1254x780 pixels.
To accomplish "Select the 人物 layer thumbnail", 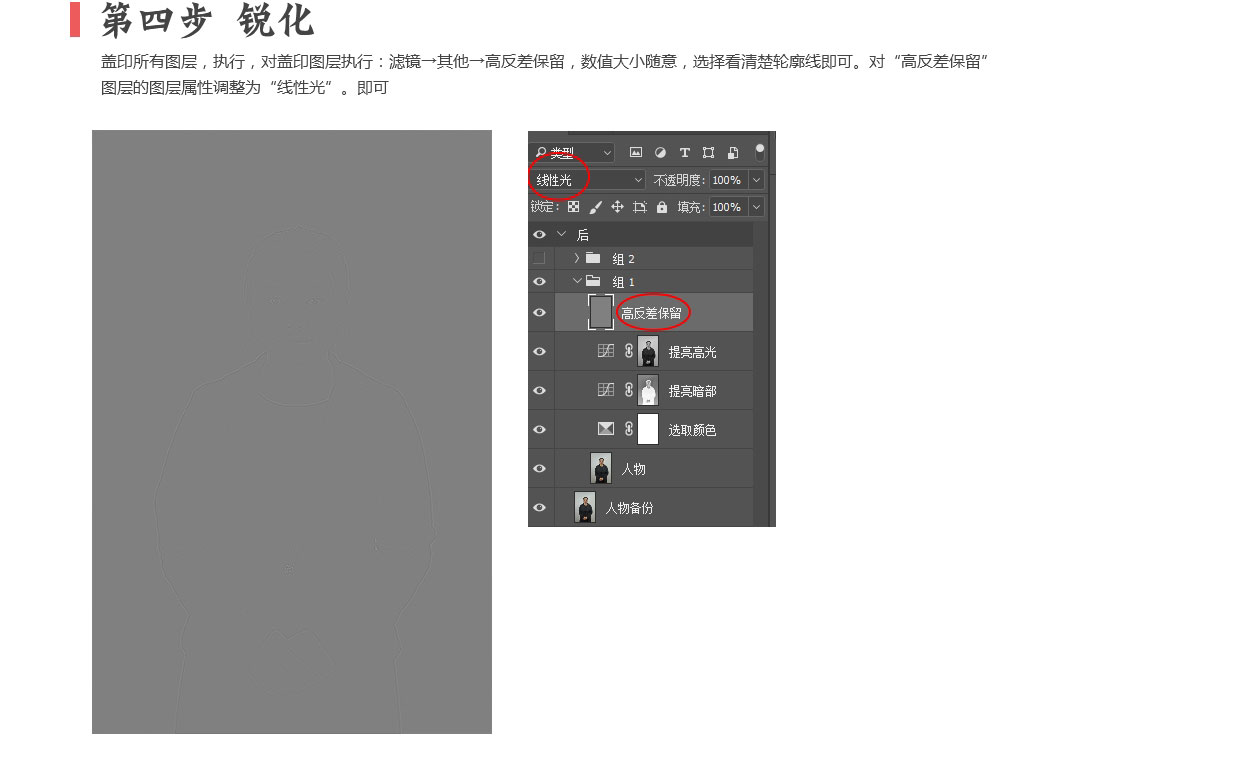I will [601, 468].
